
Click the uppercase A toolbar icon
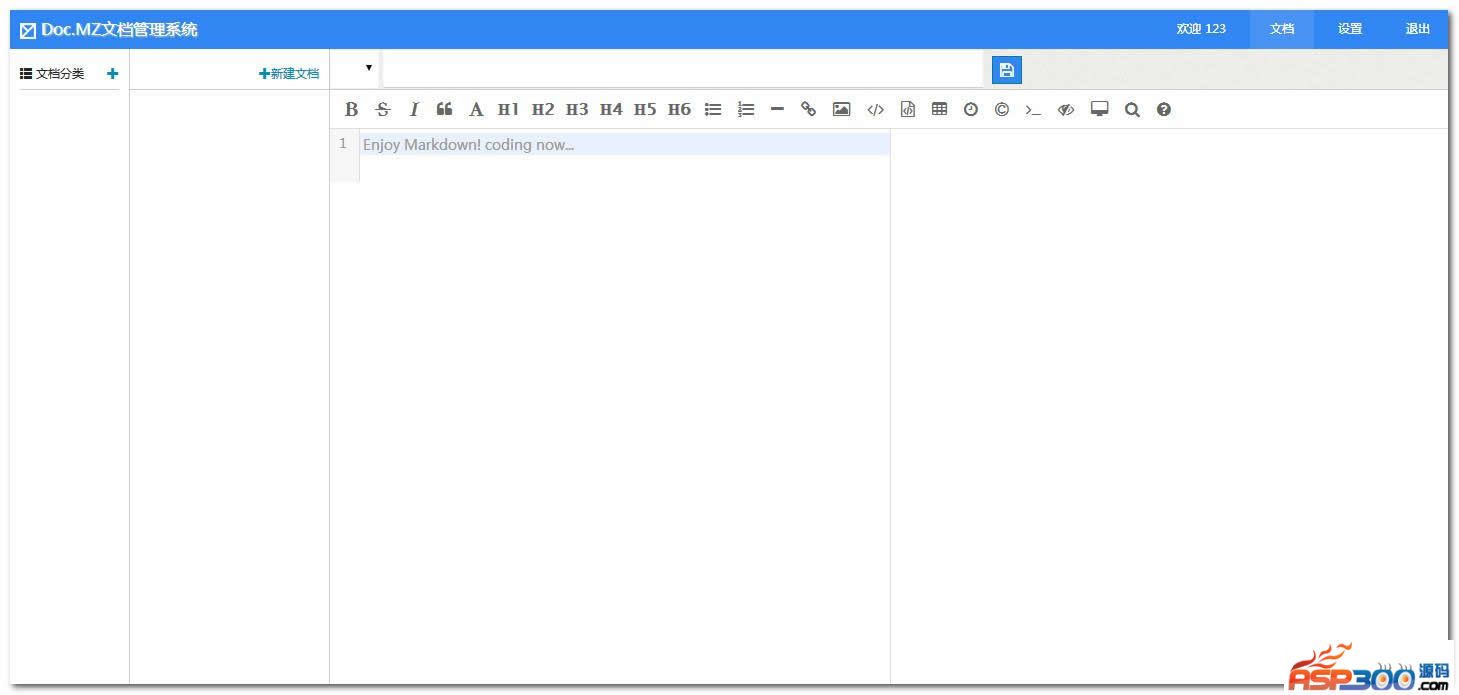pos(476,110)
